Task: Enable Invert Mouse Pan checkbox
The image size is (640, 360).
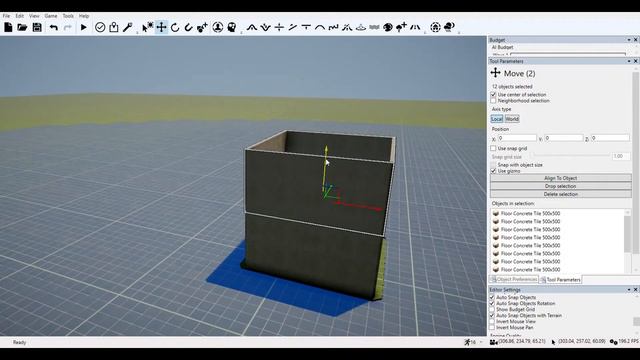Action: tap(492, 327)
